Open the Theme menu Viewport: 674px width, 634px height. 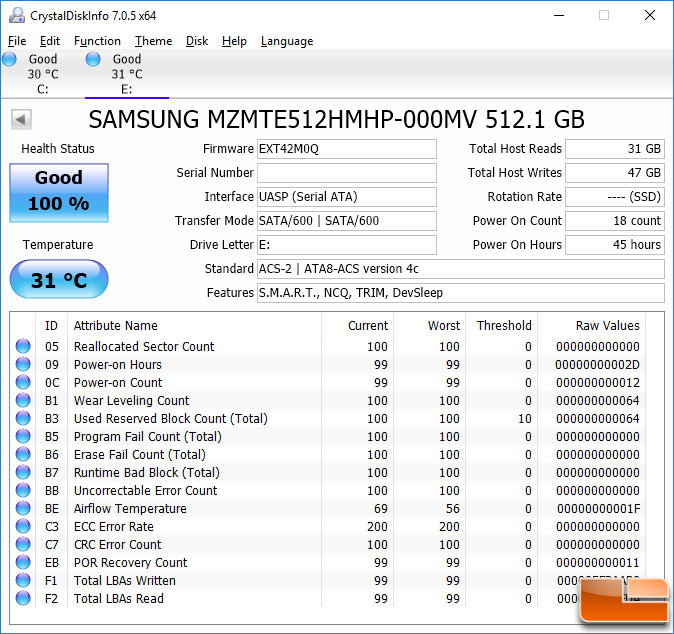coord(153,41)
